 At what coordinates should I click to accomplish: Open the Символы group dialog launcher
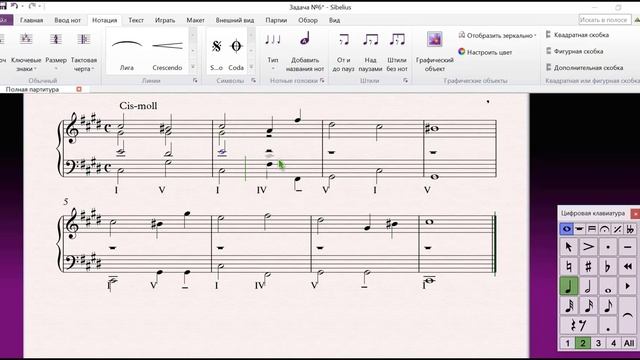[253, 81]
